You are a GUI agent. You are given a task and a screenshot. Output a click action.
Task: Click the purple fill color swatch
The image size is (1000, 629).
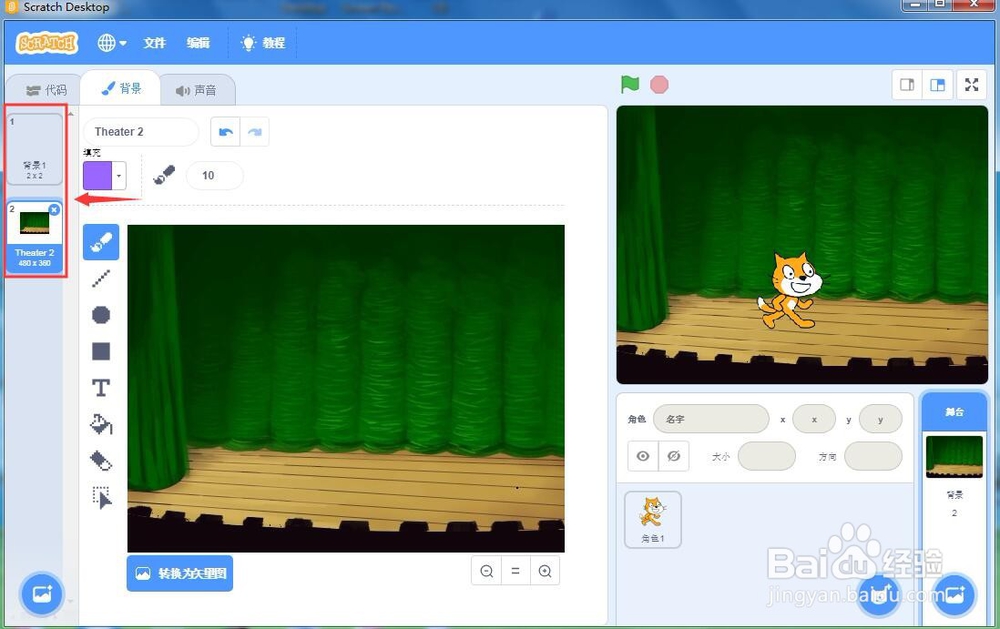tap(98, 175)
